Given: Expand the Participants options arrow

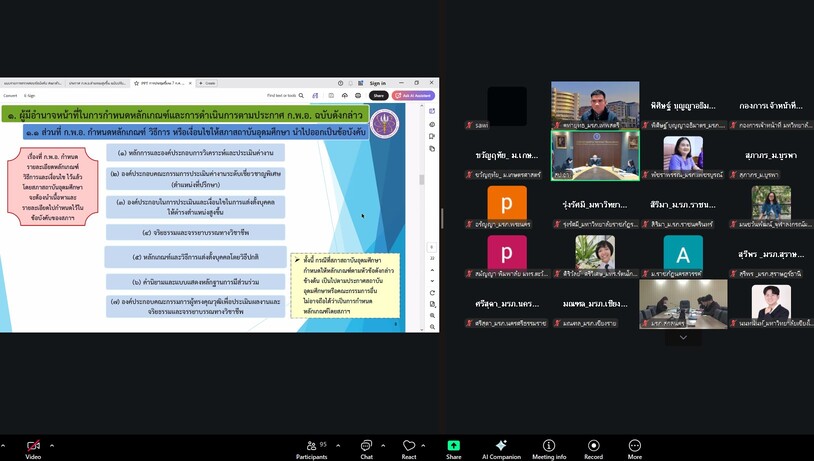Looking at the screenshot, I should 338,445.
